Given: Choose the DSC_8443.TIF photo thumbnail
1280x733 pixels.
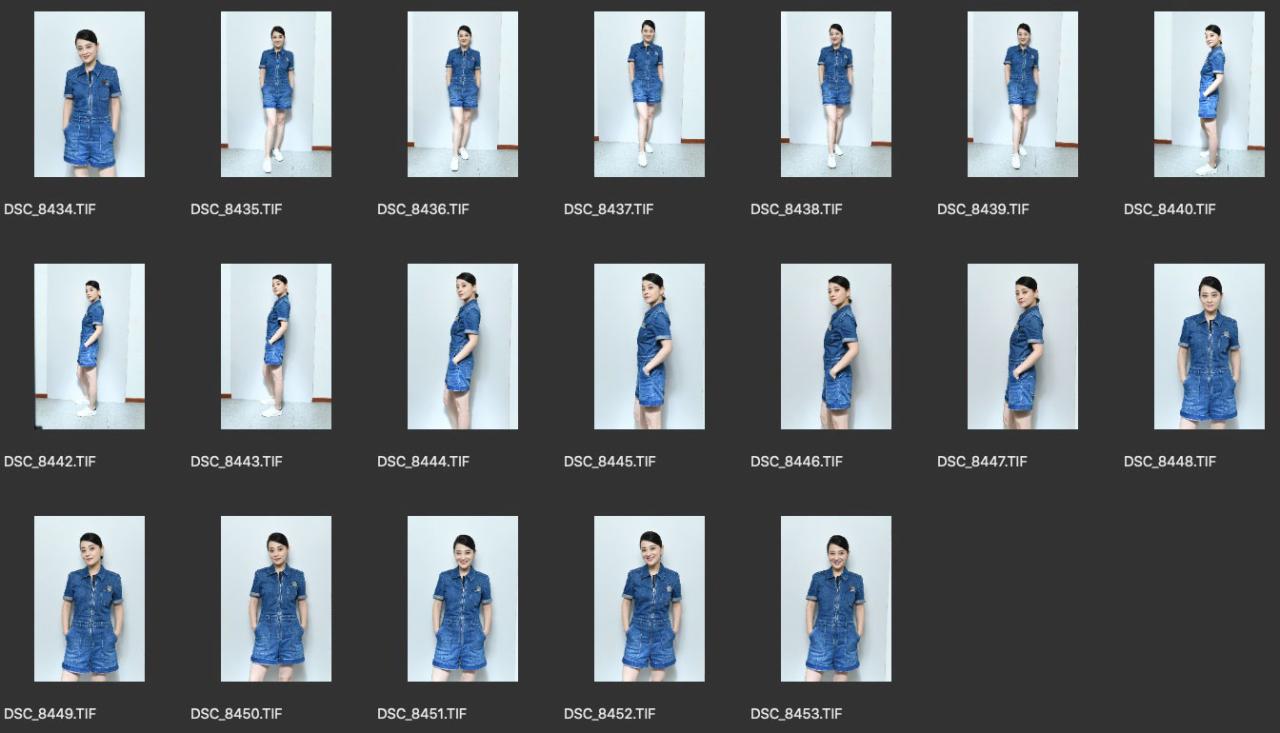Looking at the screenshot, I should click(276, 346).
